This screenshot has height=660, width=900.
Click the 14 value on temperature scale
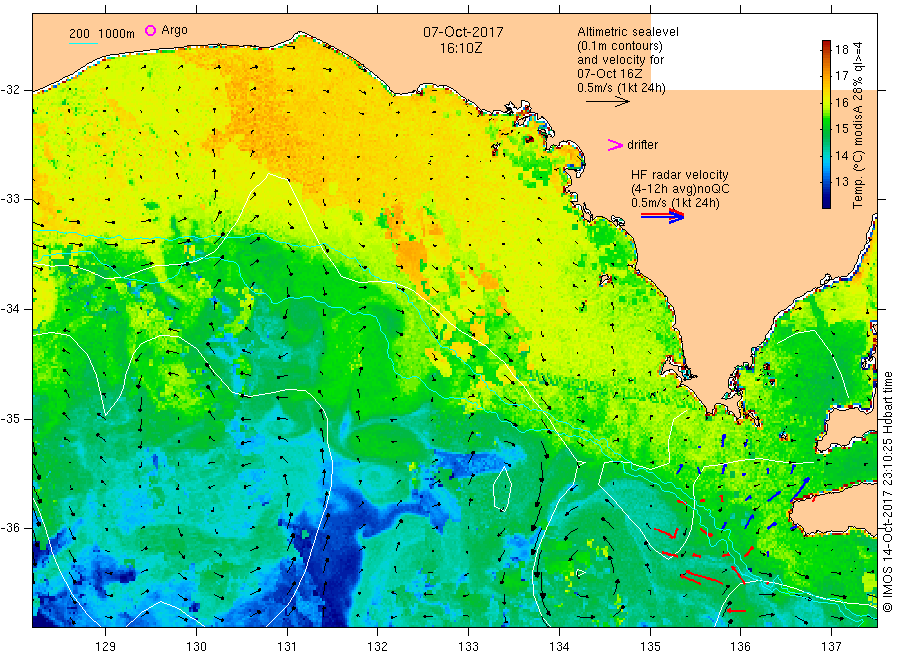click(x=841, y=156)
